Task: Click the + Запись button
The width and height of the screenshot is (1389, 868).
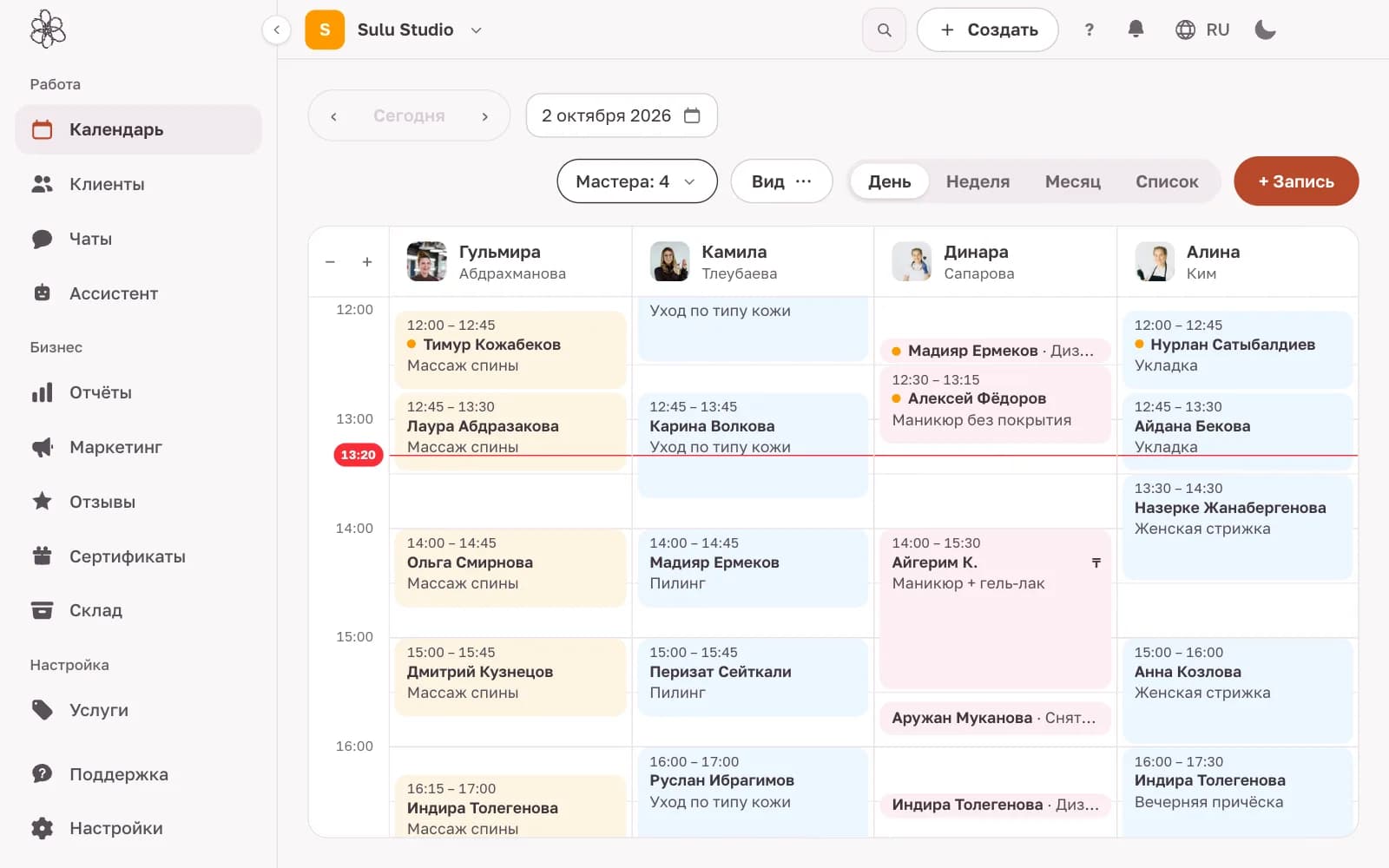Action: click(x=1296, y=181)
